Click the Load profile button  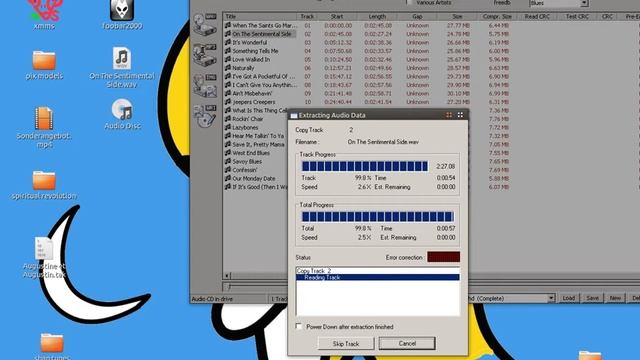(x=569, y=298)
